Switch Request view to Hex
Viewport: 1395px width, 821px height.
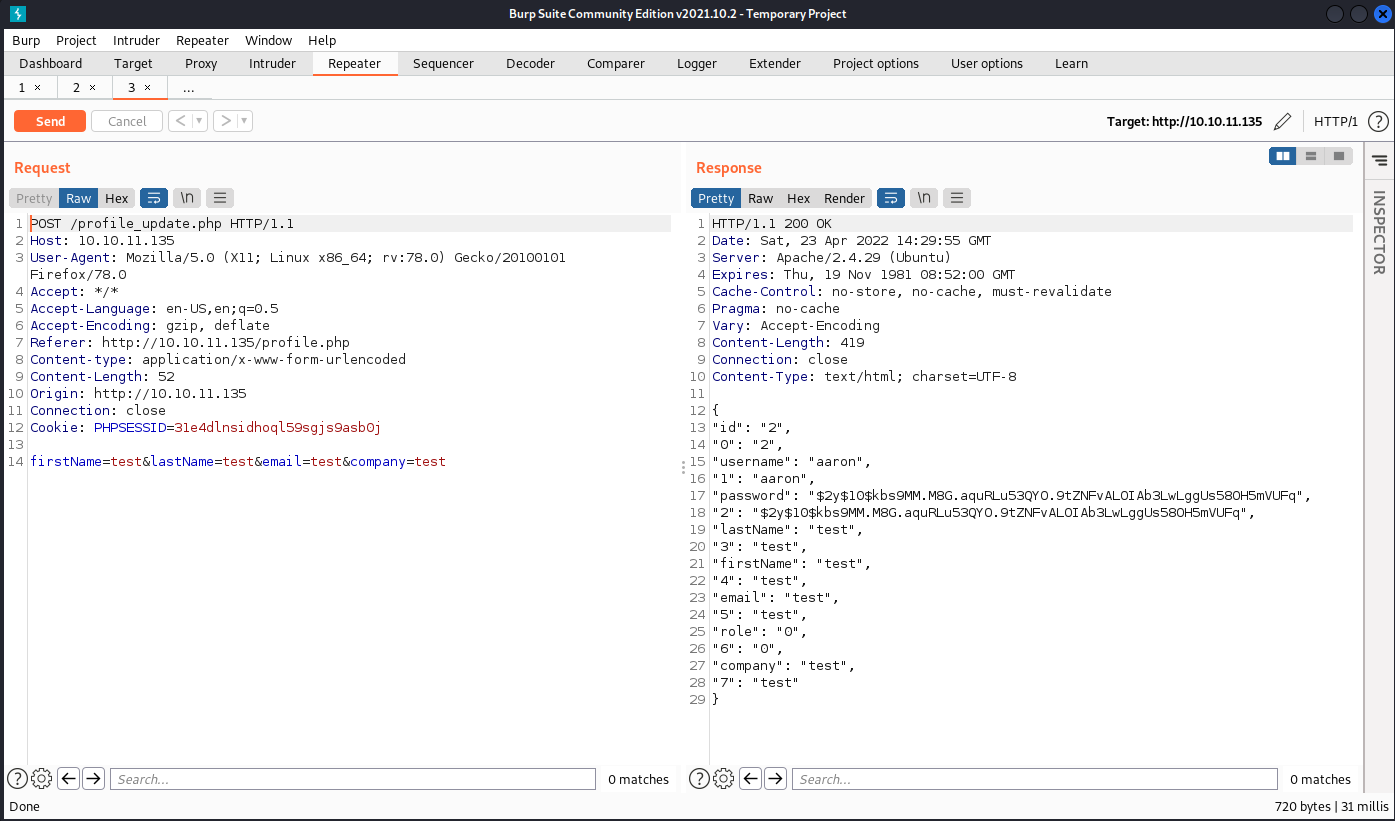click(x=117, y=198)
